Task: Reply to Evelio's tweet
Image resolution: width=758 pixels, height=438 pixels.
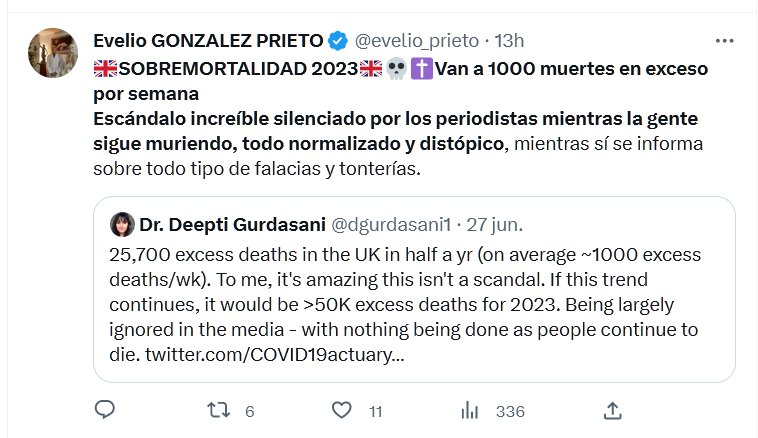Action: [105, 410]
